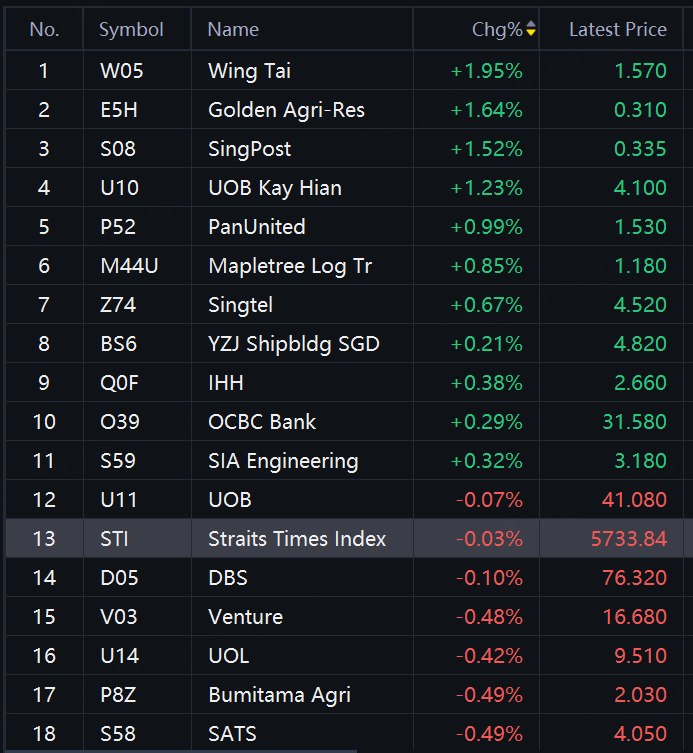693x753 pixels.
Task: Sort by the Chg% sort arrow icon
Action: coord(531,28)
